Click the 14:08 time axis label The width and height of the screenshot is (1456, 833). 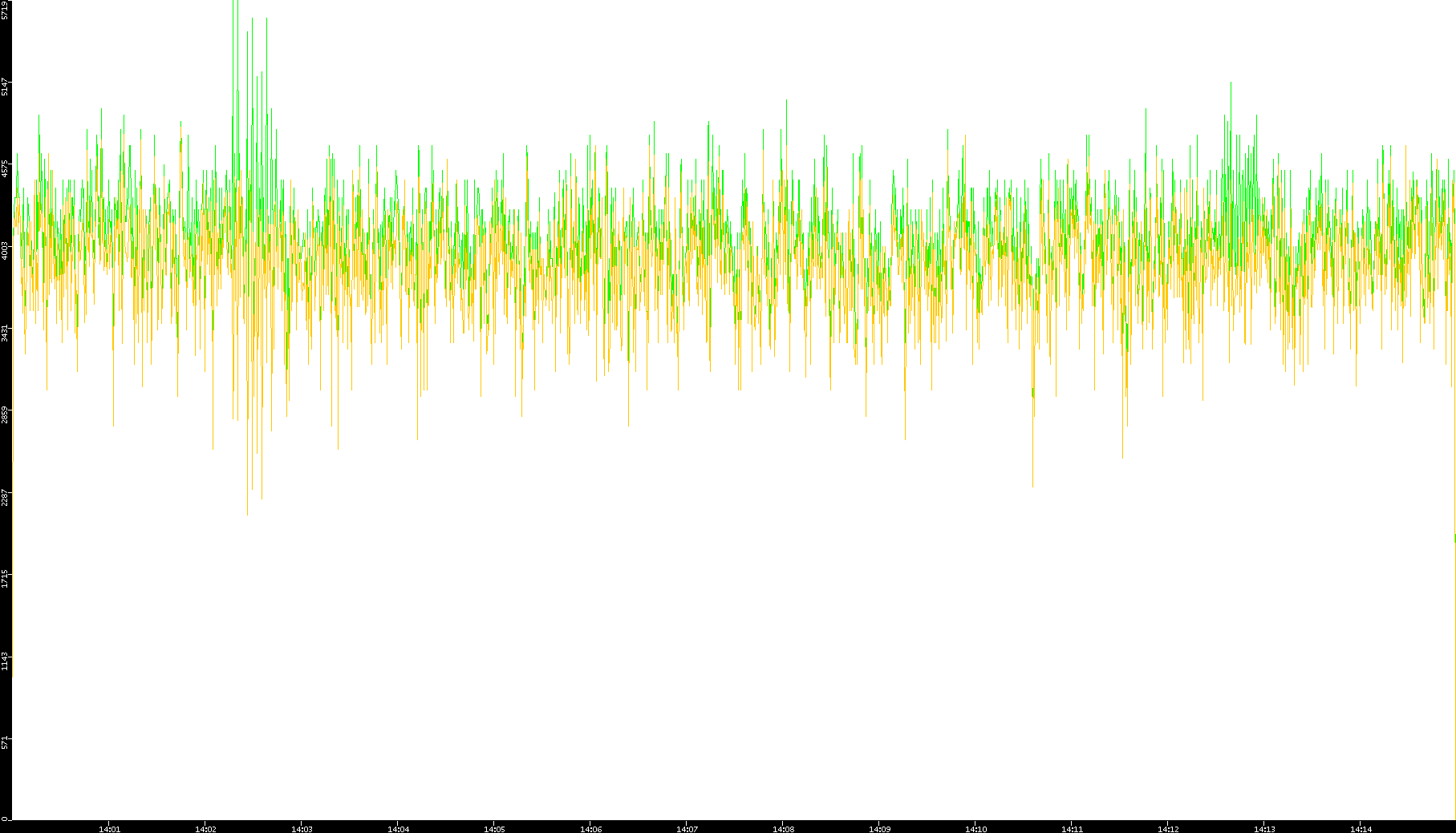[783, 829]
